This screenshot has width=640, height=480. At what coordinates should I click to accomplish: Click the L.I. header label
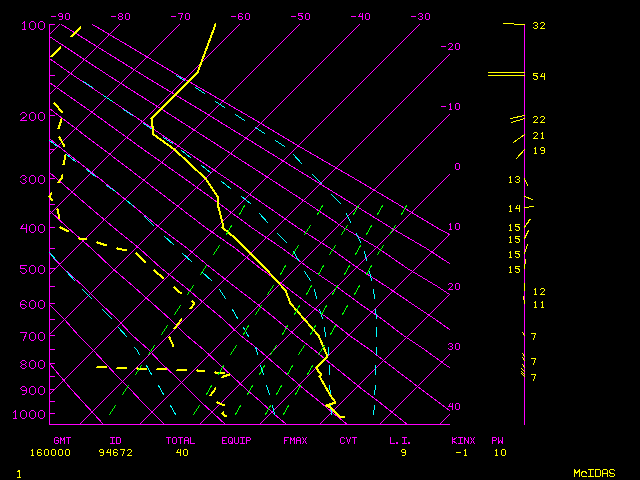click(401, 440)
